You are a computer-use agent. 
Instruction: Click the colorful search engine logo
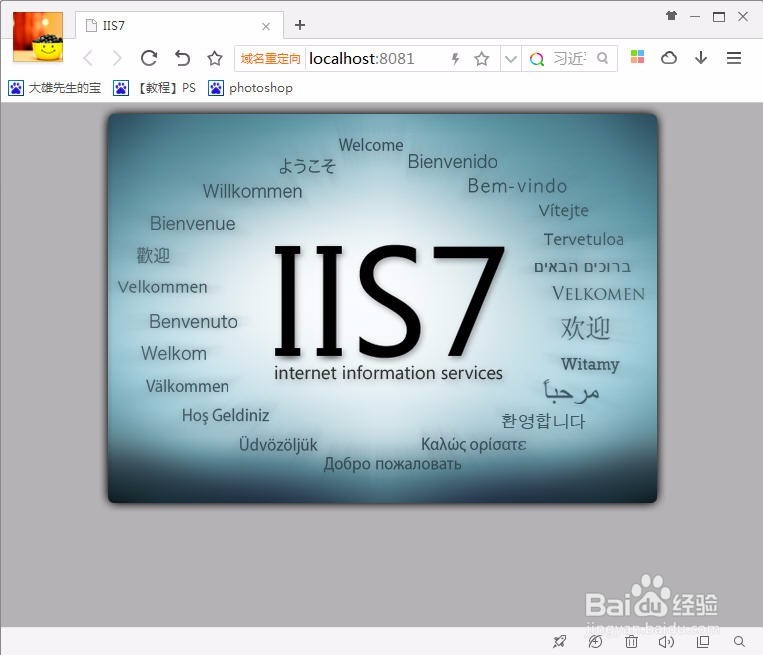(x=537, y=59)
